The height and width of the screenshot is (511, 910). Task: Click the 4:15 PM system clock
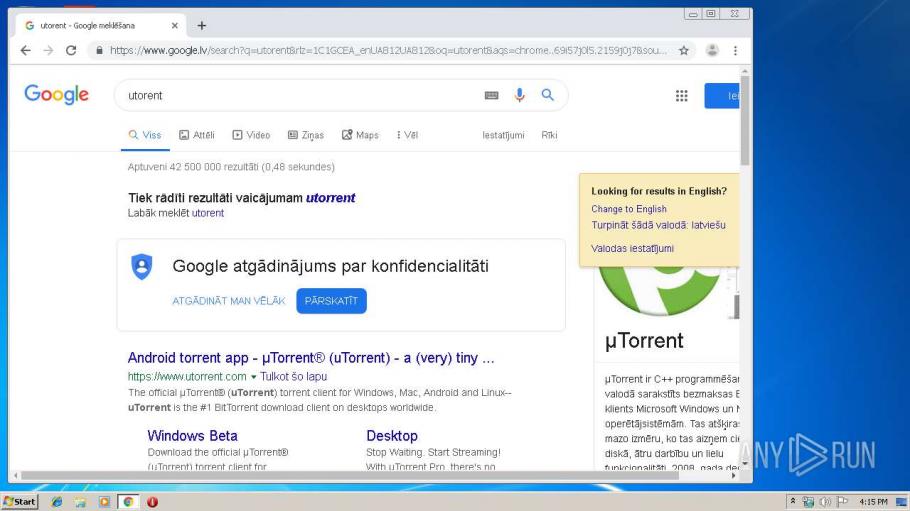873,502
